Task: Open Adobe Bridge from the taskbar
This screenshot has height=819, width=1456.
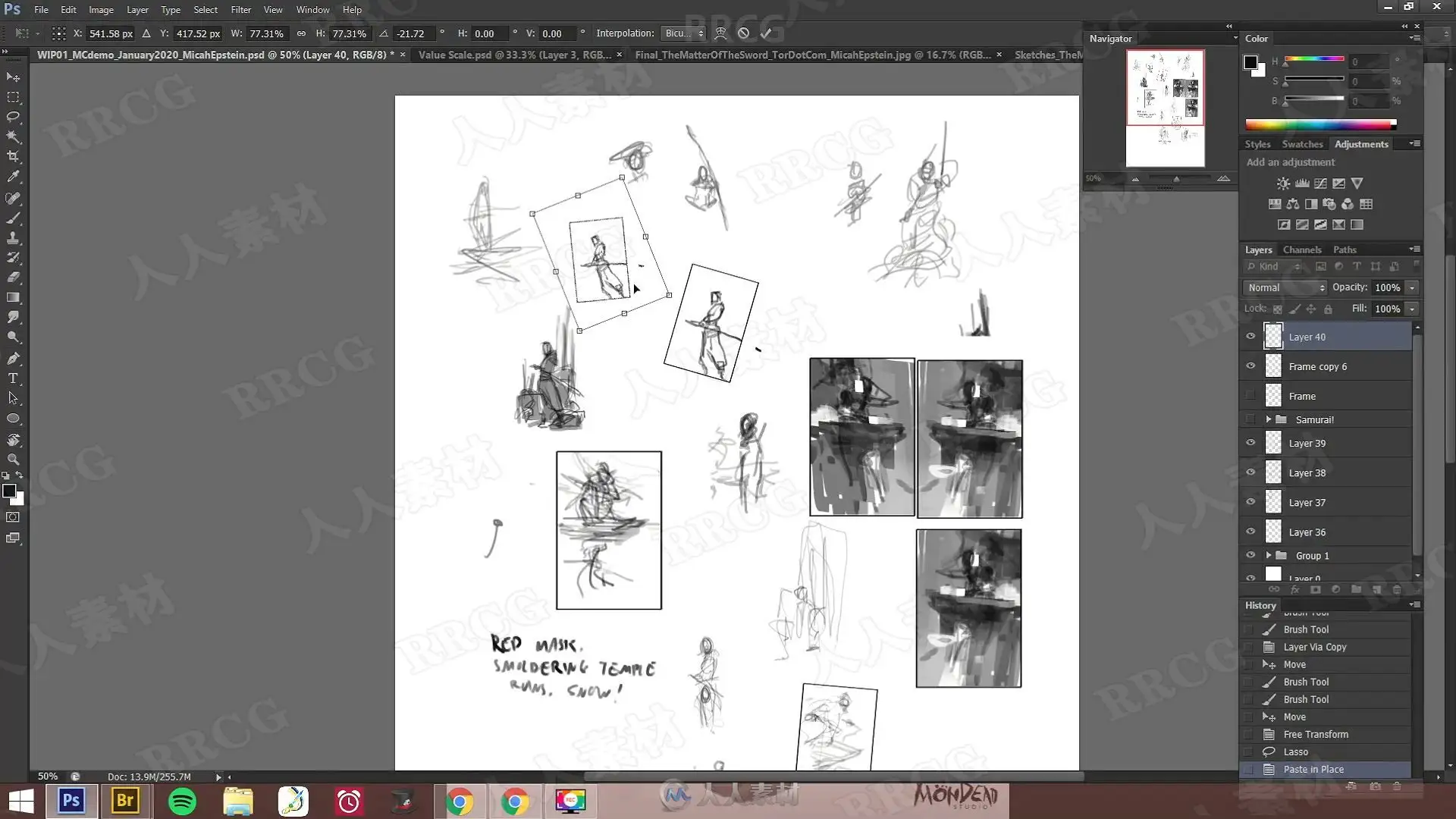Action: (125, 801)
